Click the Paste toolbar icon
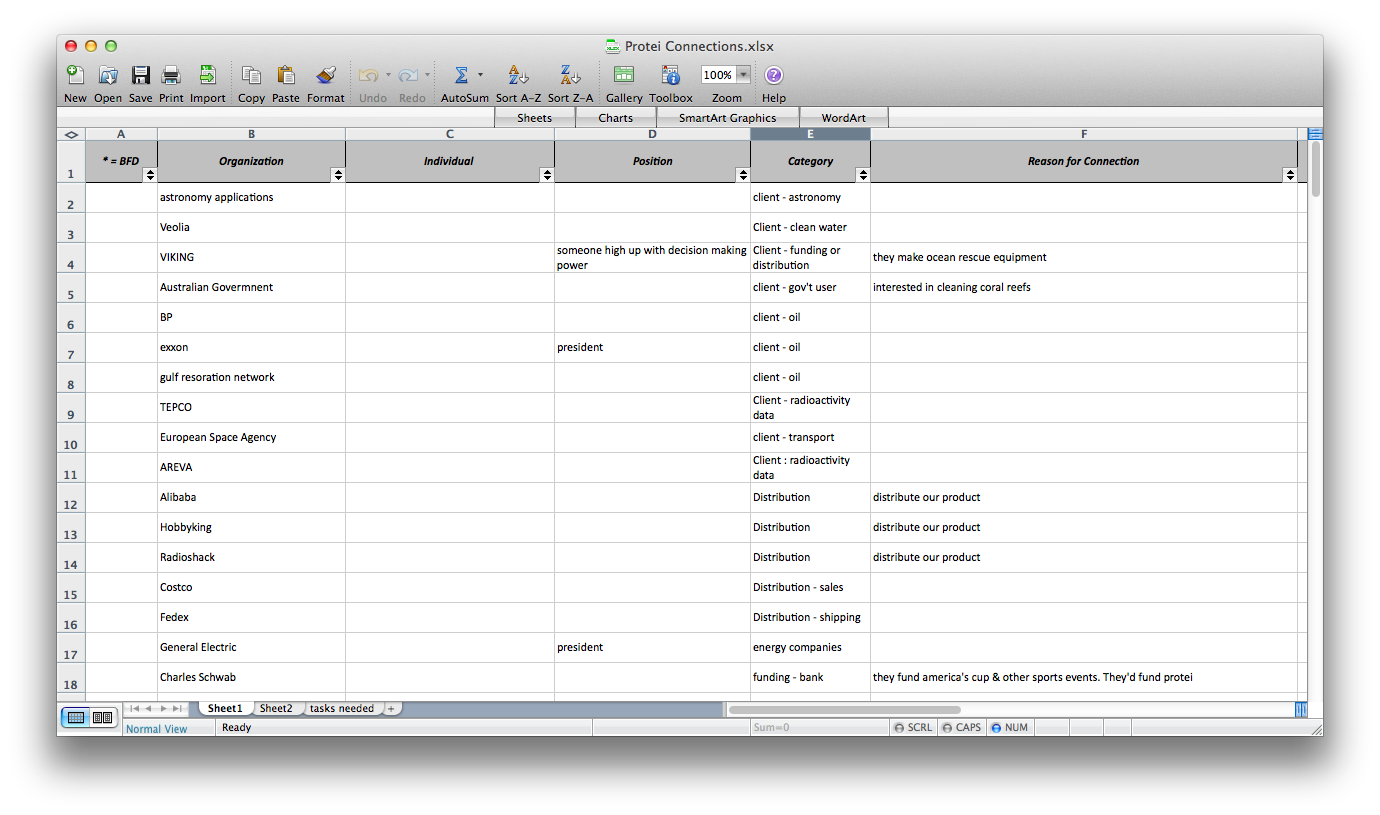The height and width of the screenshot is (815, 1380). click(286, 75)
